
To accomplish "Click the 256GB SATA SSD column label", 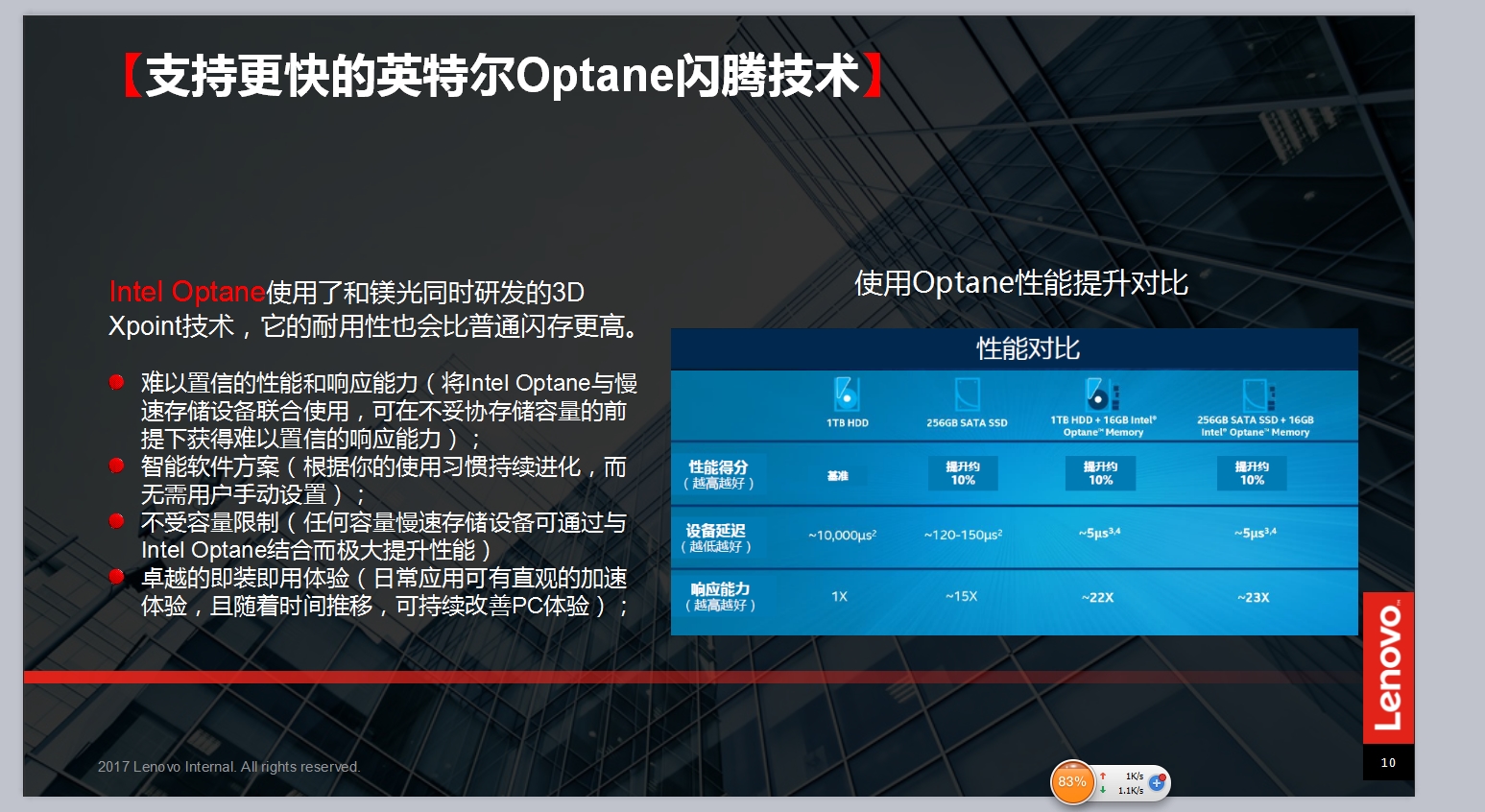I will coord(967,423).
